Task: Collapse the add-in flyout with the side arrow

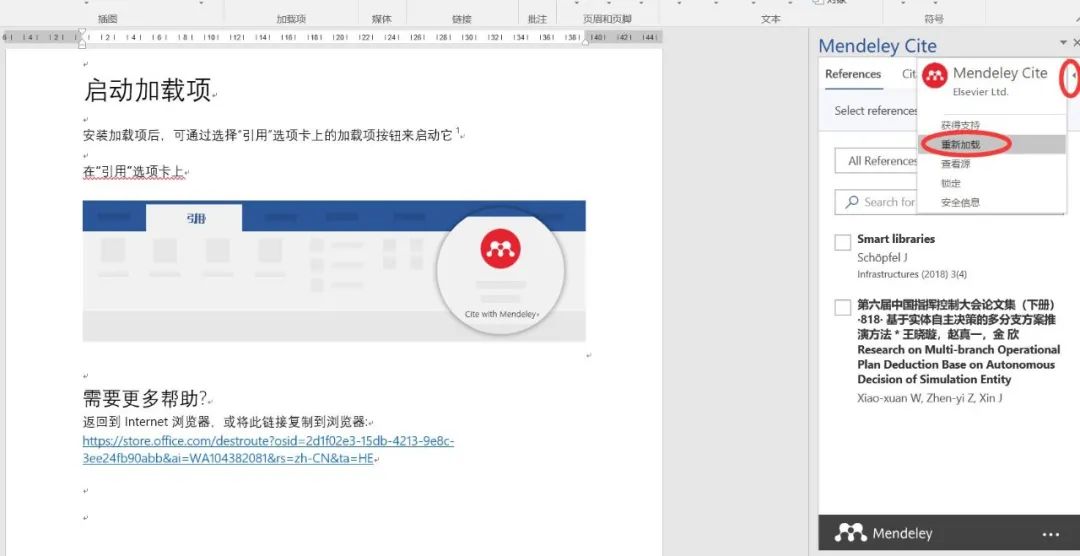Action: pyautogui.click(x=1073, y=75)
